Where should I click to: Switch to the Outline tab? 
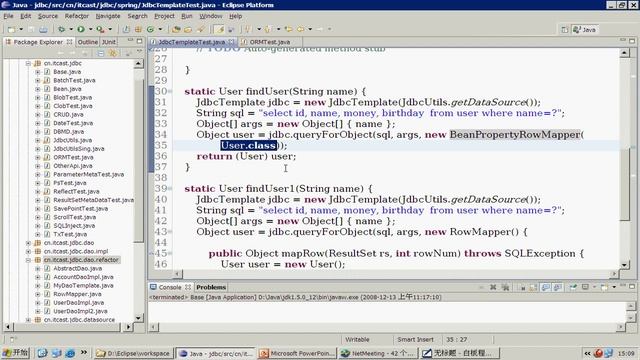(88, 42)
